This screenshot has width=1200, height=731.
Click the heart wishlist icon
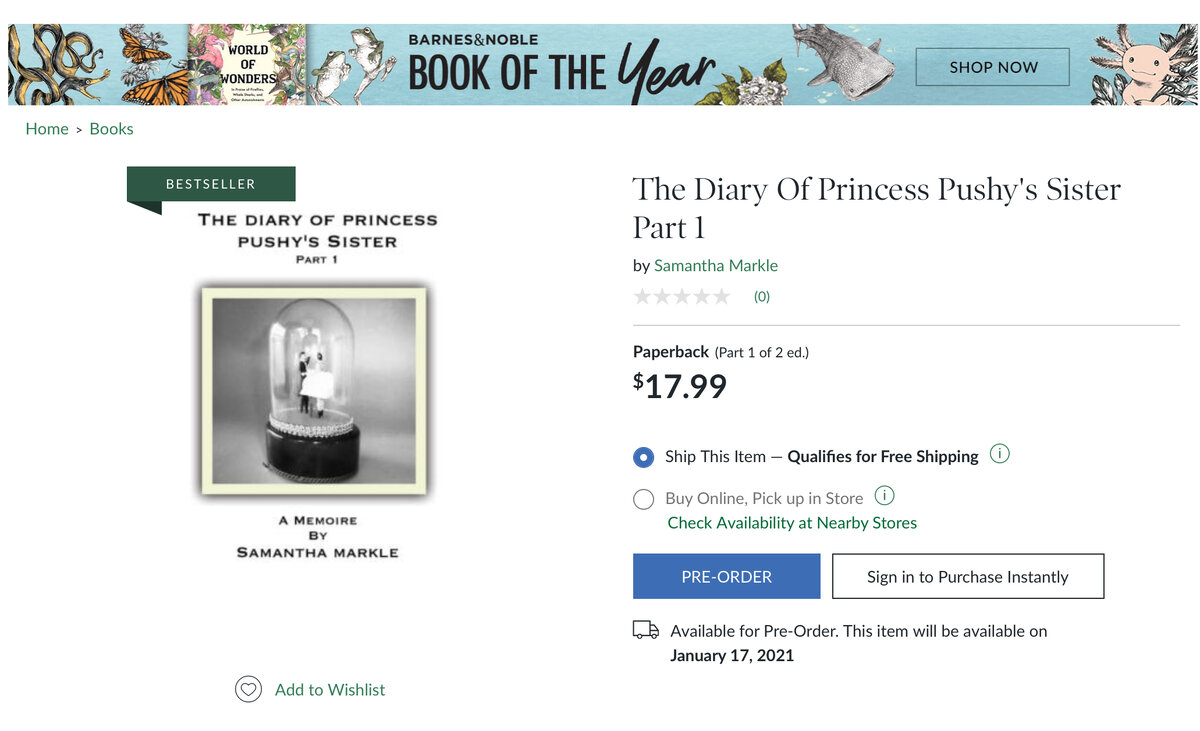click(x=248, y=689)
